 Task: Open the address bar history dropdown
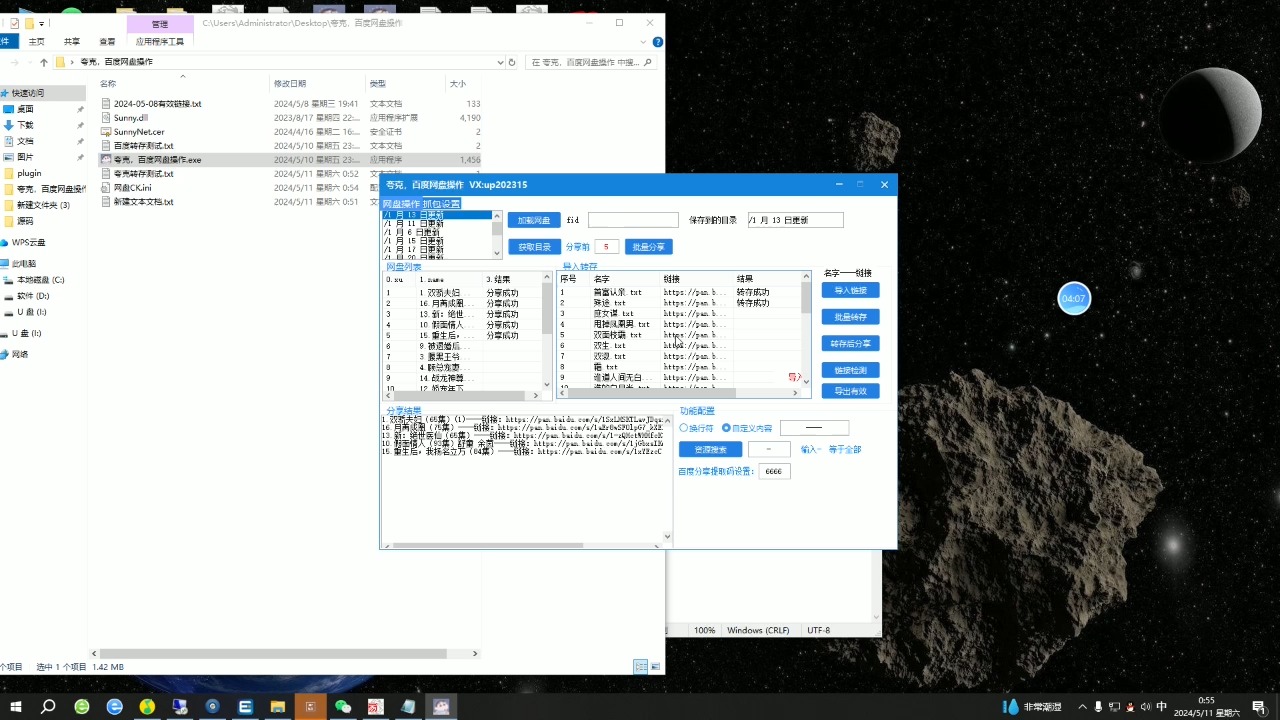click(x=500, y=62)
